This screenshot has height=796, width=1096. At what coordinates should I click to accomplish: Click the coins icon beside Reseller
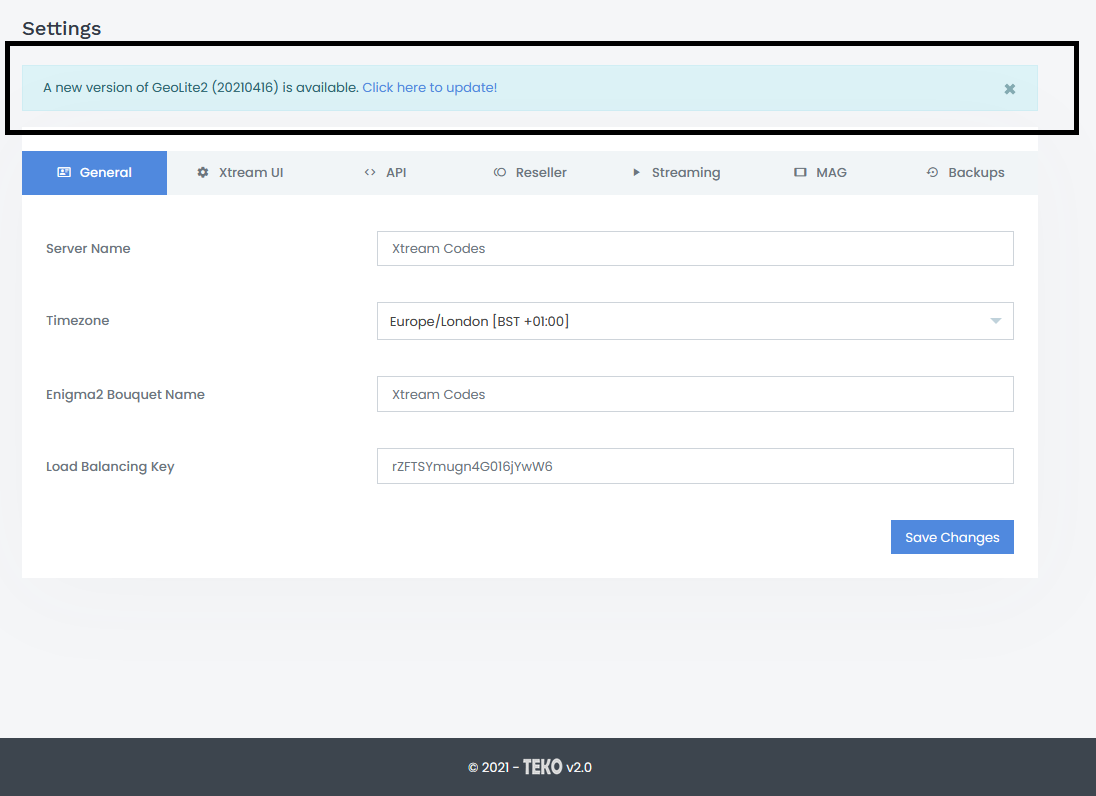(500, 173)
